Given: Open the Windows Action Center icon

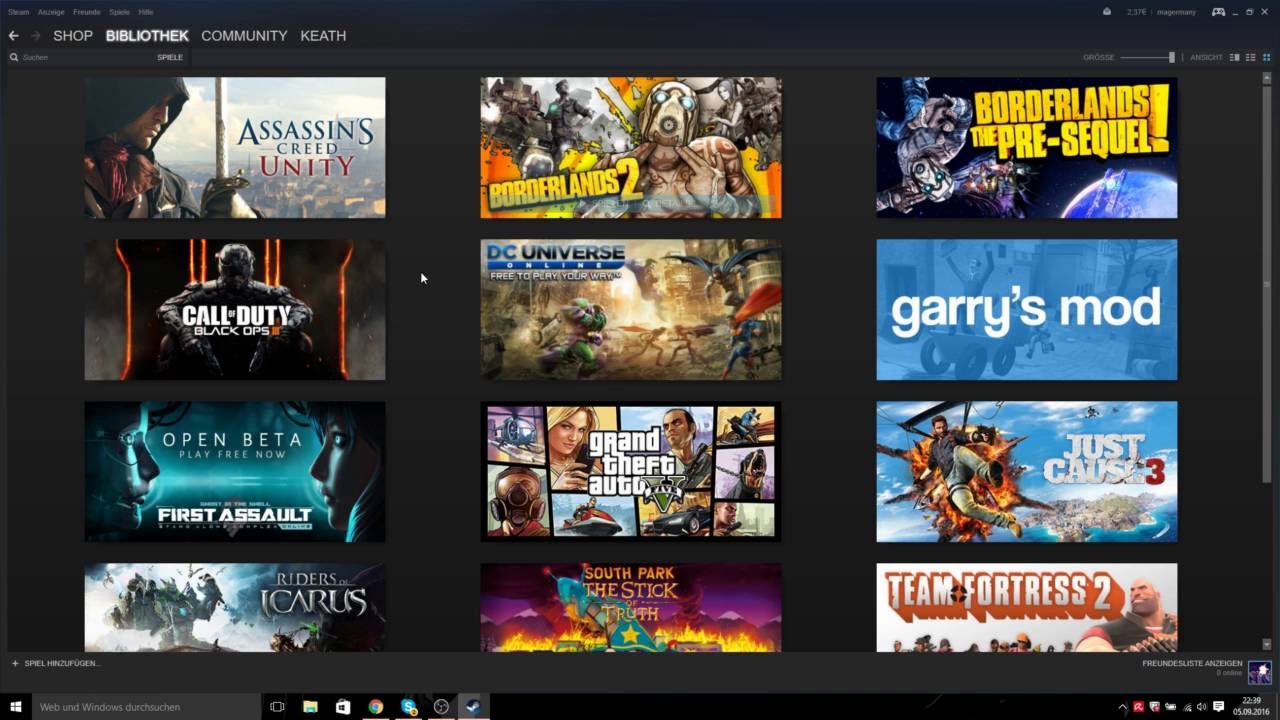Looking at the screenshot, I should point(1219,707).
